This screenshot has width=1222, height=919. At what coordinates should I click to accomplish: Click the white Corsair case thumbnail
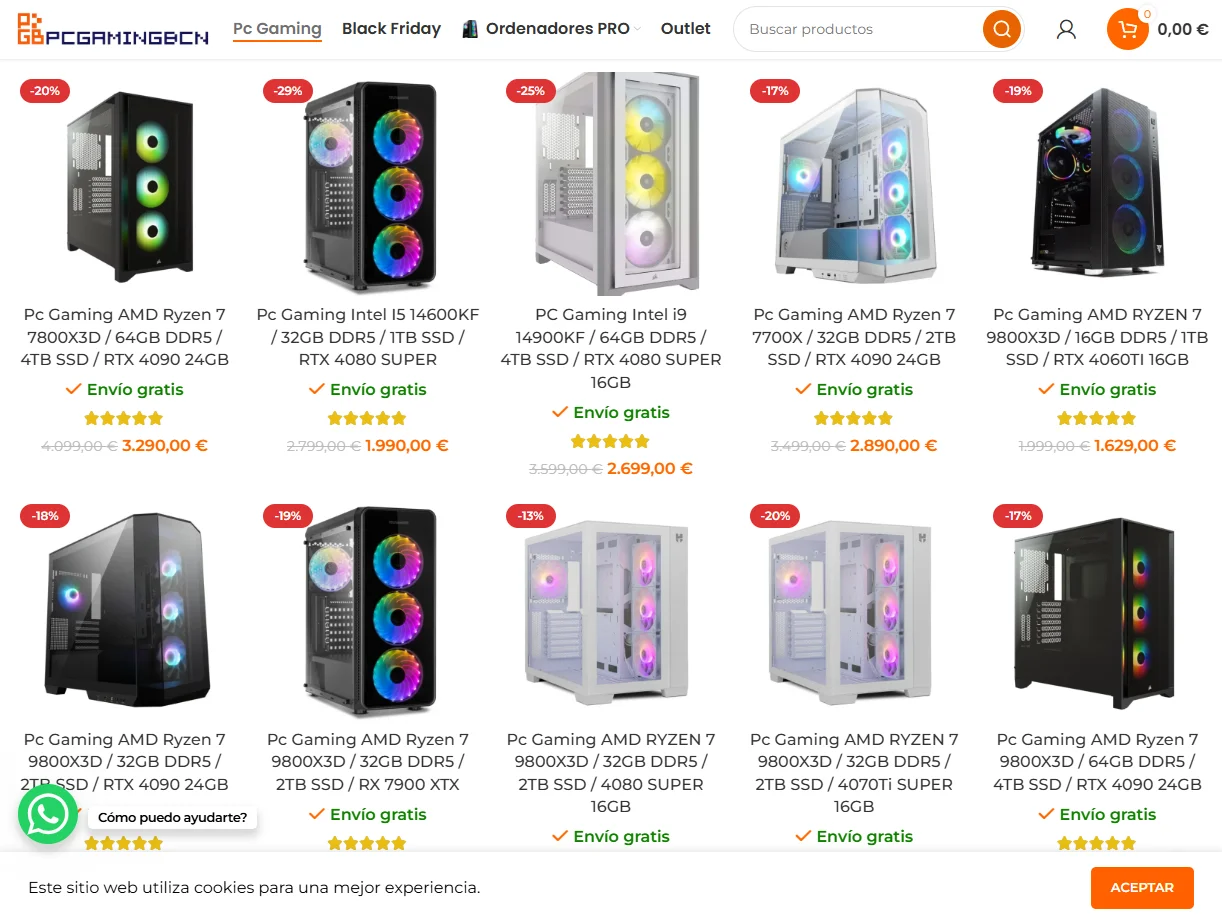tap(610, 184)
